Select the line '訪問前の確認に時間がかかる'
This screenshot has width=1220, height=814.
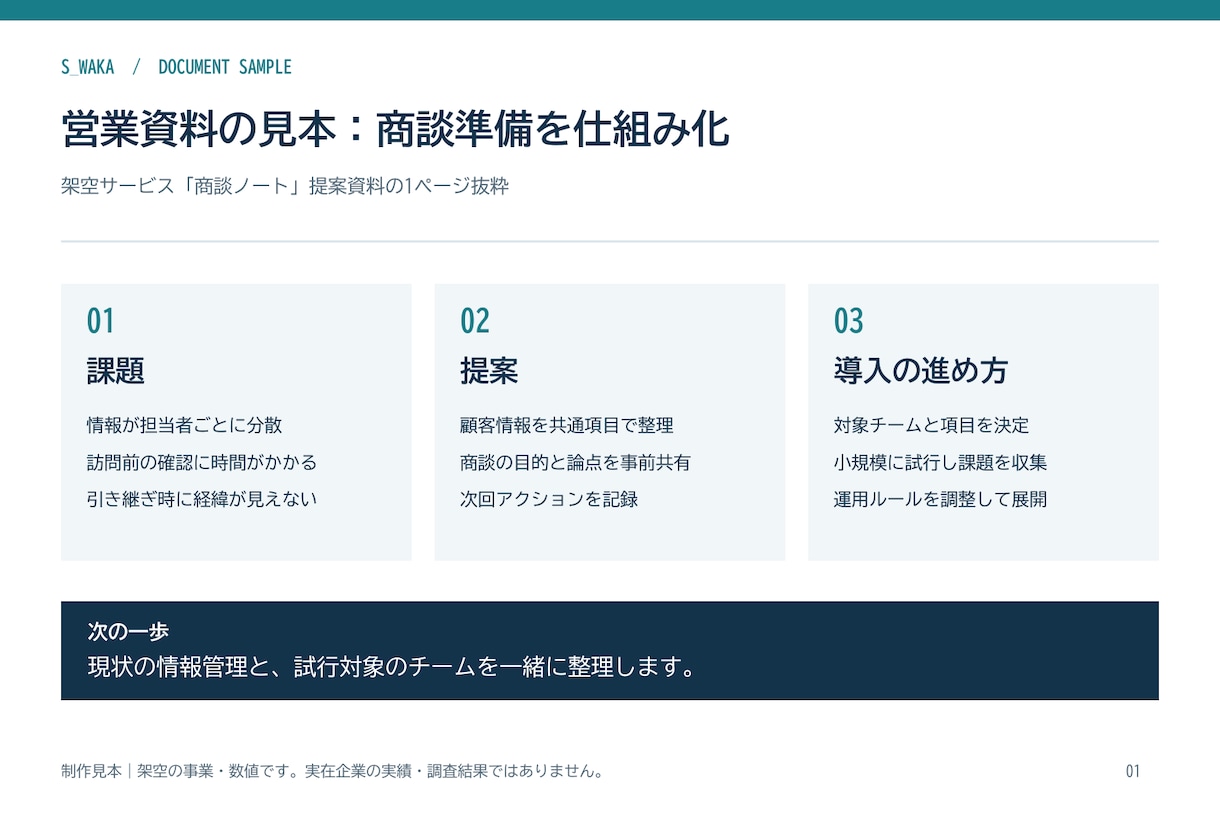coord(202,462)
